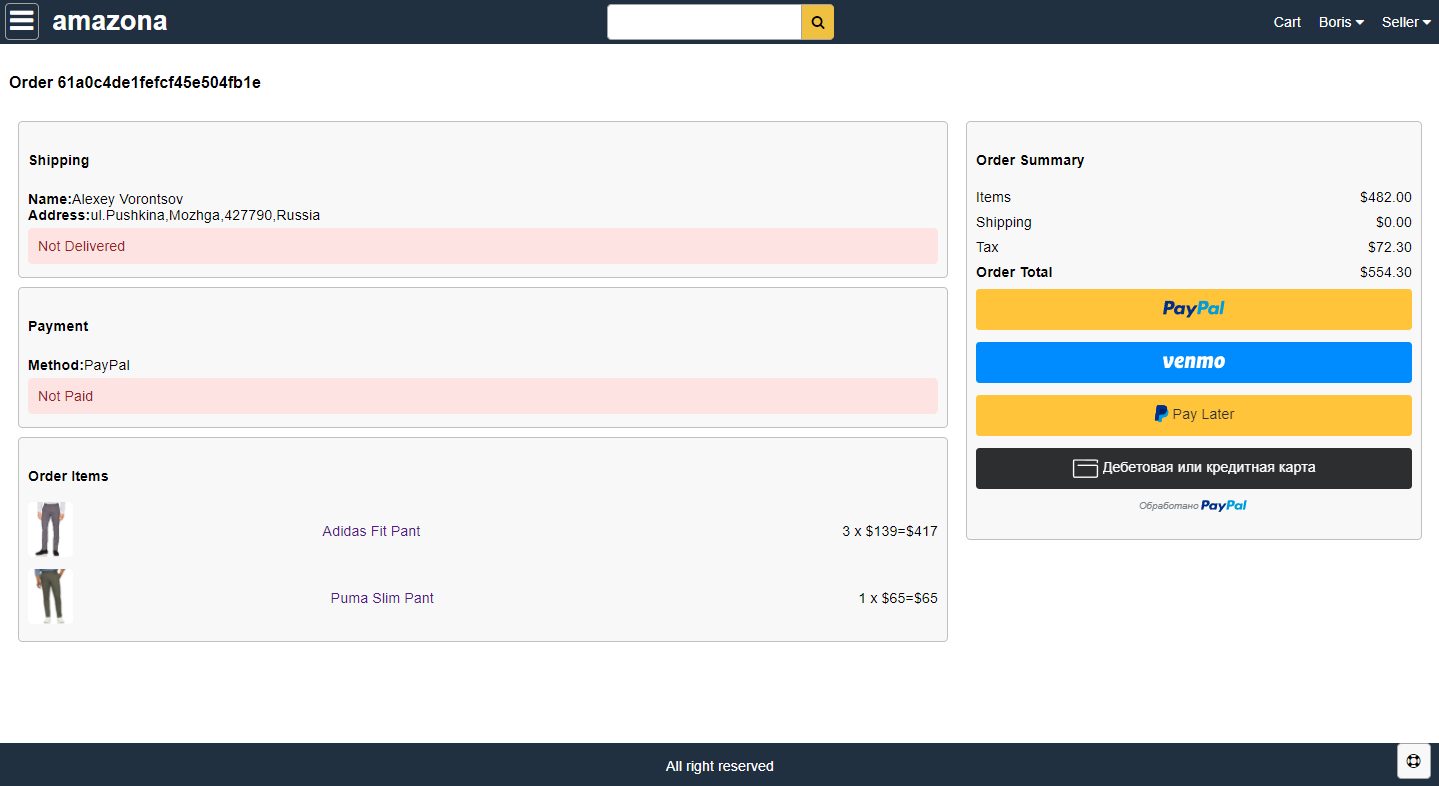Open the Adidas Fit Pant product link
The image size is (1439, 786).
[x=371, y=531]
